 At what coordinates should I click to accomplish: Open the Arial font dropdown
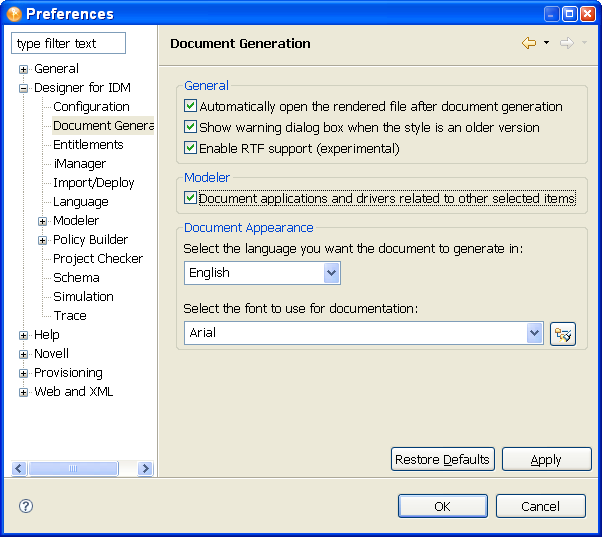point(534,333)
